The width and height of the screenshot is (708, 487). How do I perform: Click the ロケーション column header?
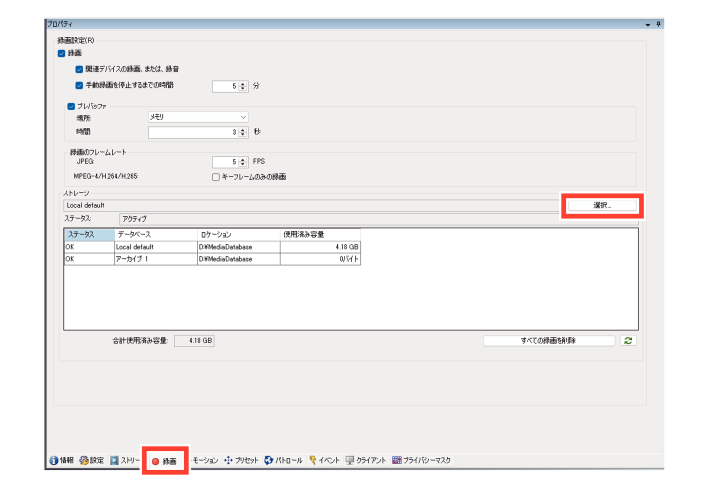239,235
